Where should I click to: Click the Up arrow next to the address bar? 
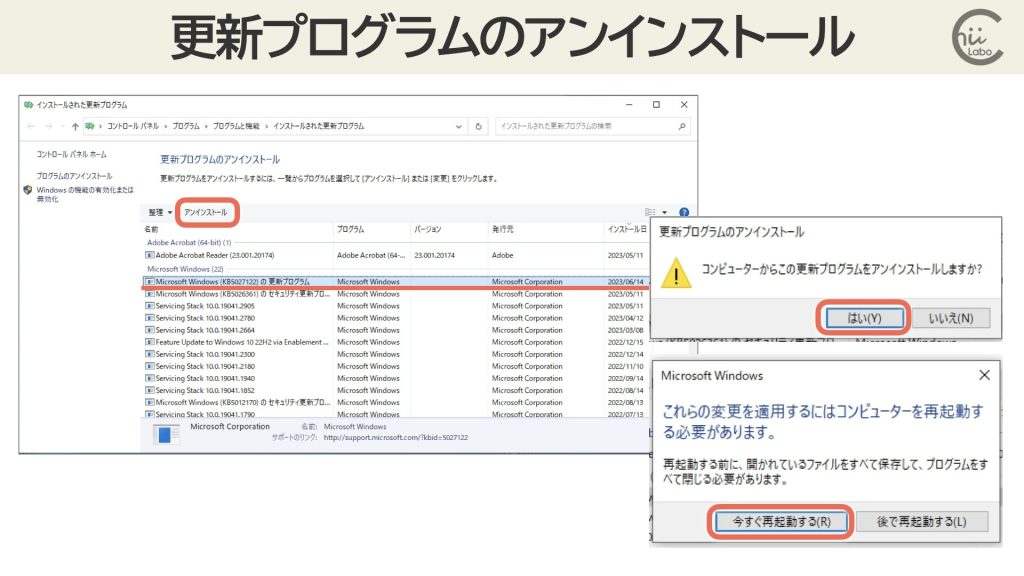point(75,126)
